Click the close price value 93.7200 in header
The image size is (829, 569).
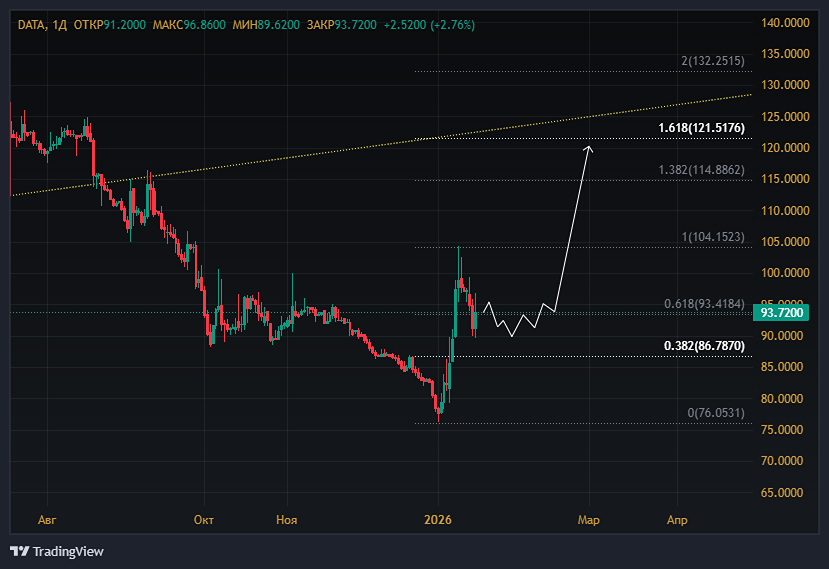pos(356,25)
